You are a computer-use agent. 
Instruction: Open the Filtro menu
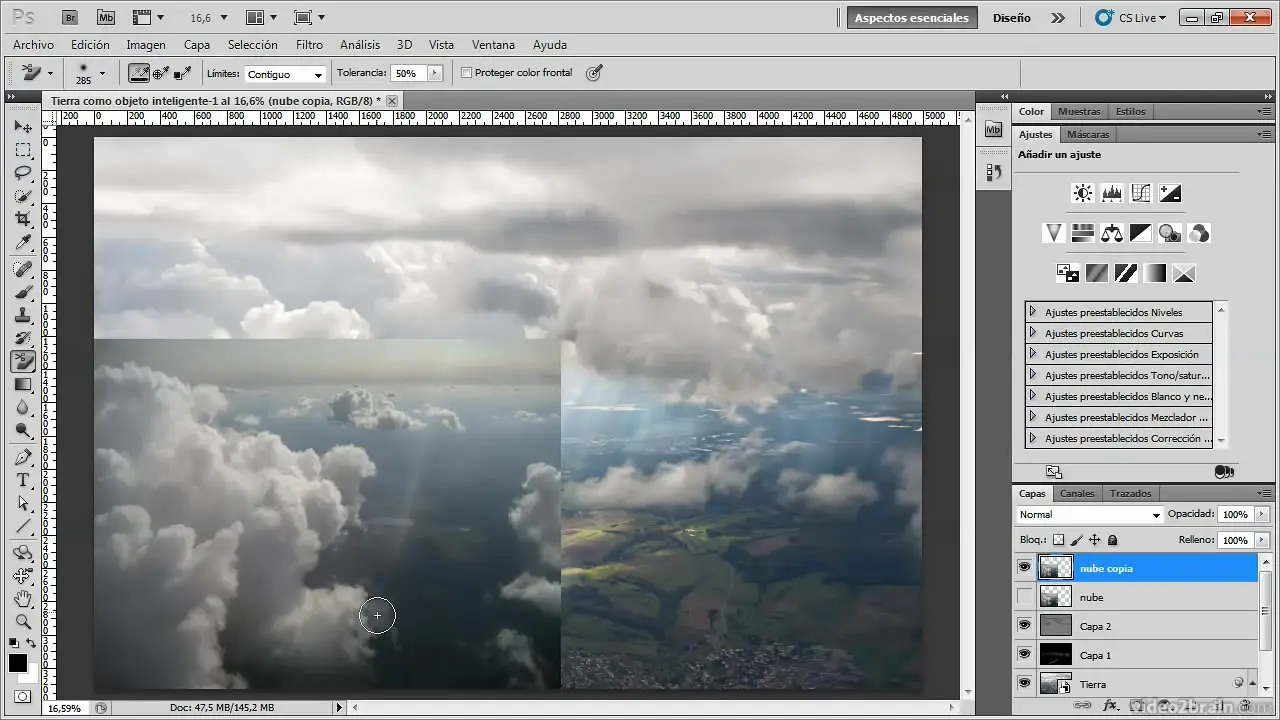click(x=309, y=45)
